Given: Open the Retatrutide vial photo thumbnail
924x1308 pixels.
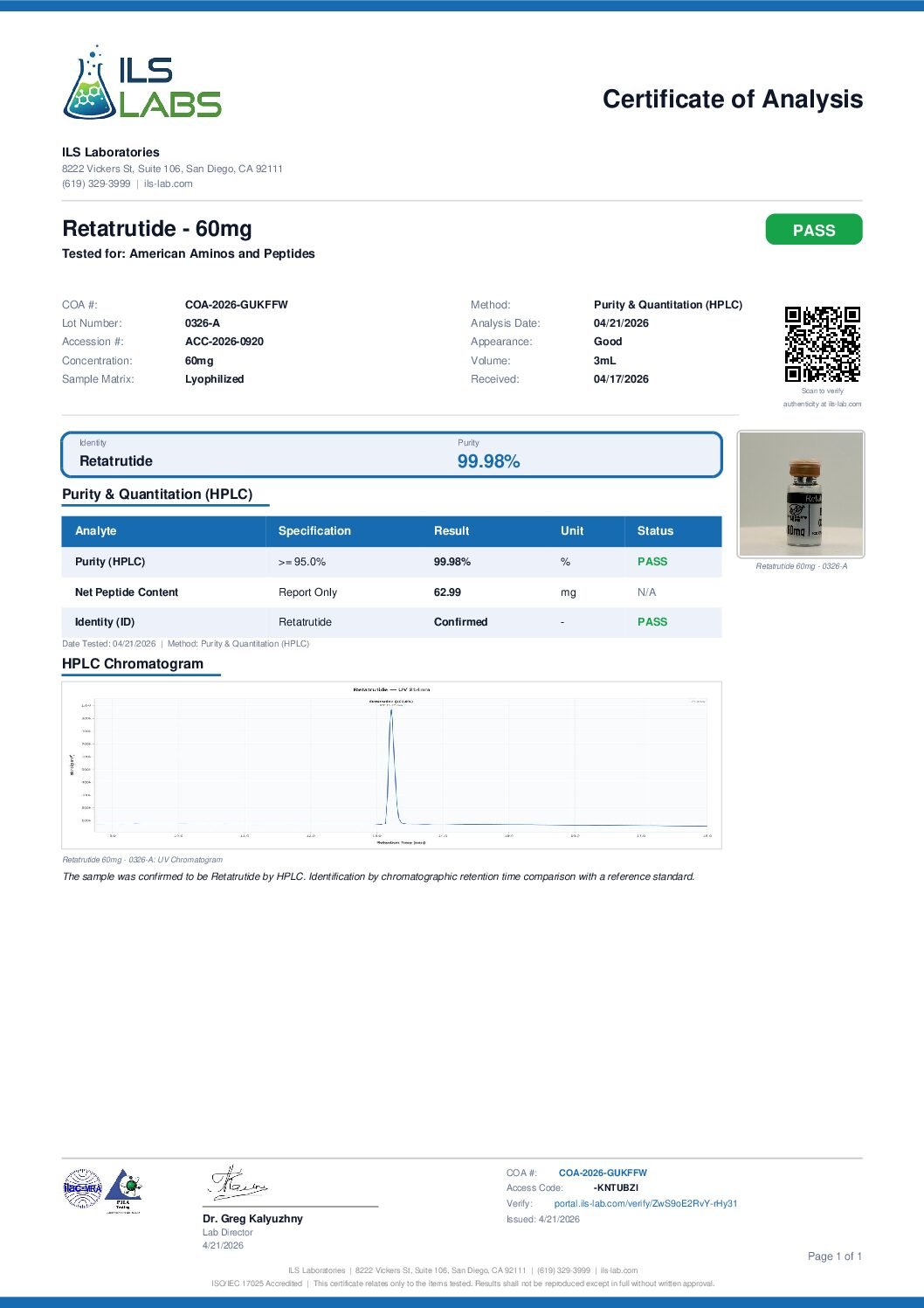Looking at the screenshot, I should click(x=801, y=494).
